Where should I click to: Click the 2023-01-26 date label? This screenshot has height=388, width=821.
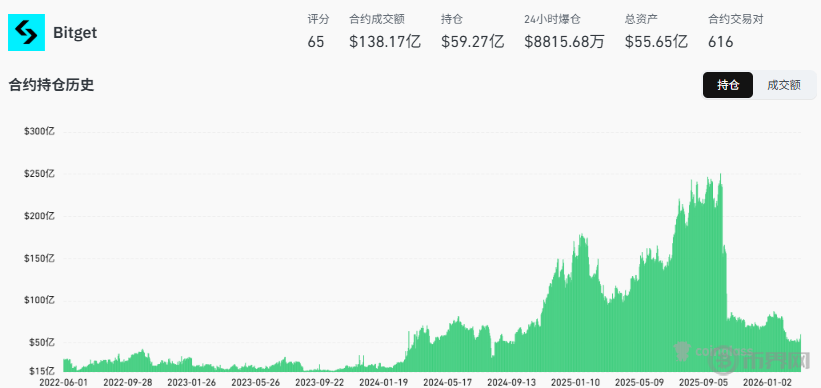pyautogui.click(x=192, y=382)
